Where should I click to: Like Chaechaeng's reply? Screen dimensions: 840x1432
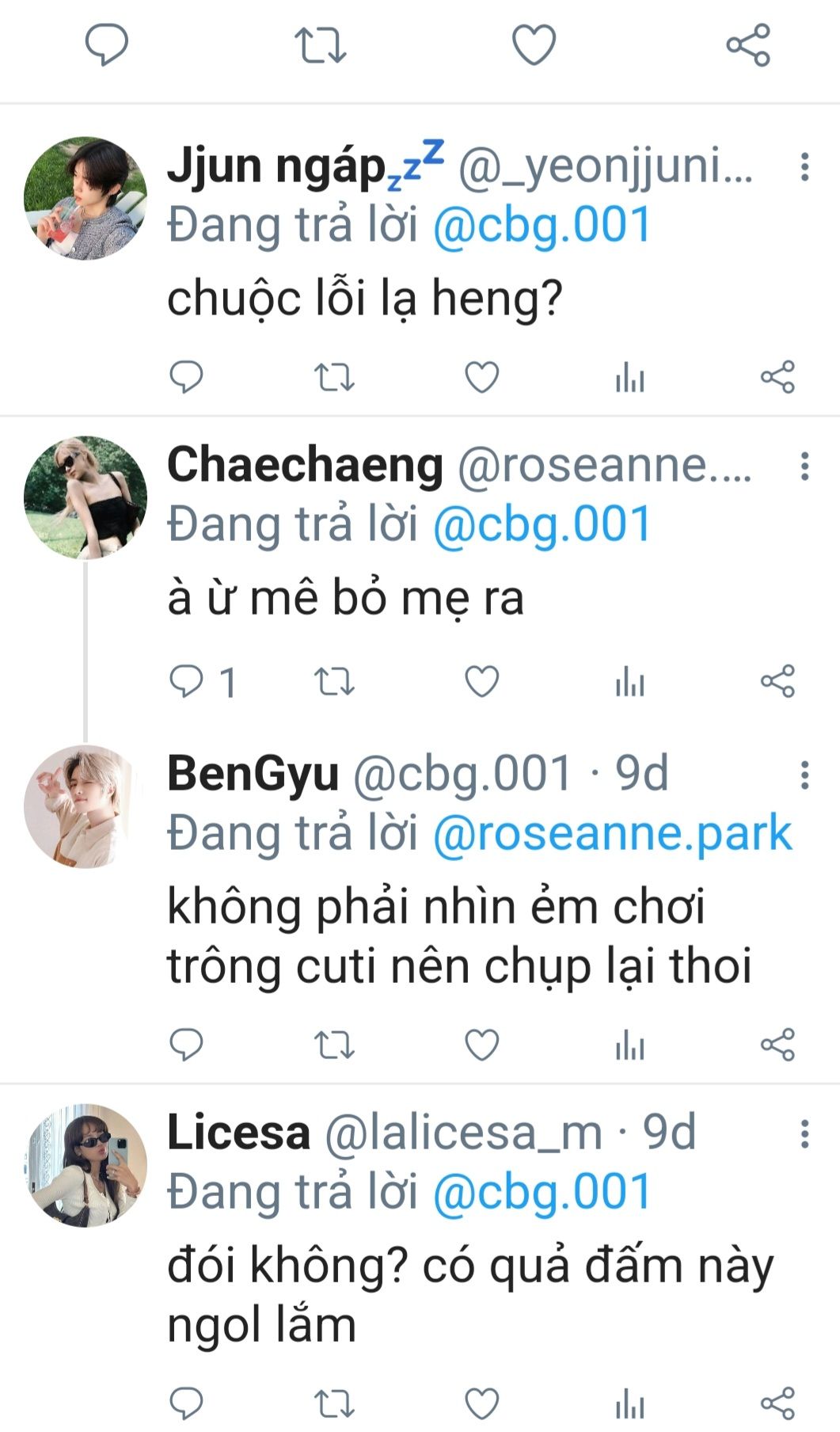481,681
